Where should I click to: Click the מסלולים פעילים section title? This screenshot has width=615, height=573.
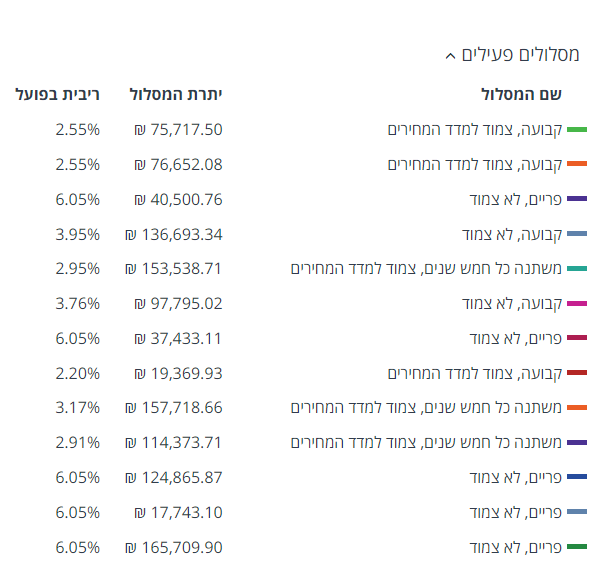point(521,54)
